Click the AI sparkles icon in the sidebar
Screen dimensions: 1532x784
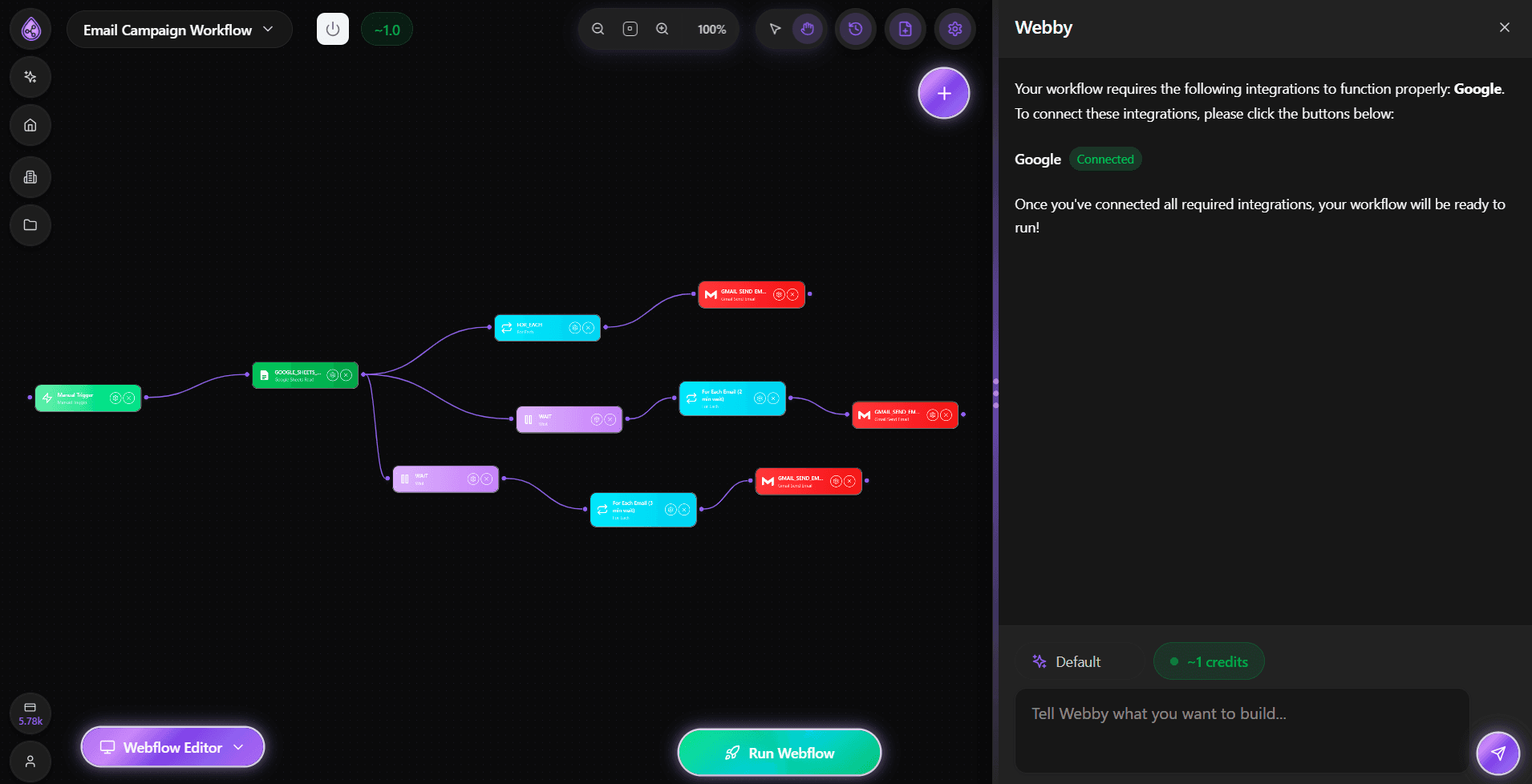pyautogui.click(x=30, y=77)
